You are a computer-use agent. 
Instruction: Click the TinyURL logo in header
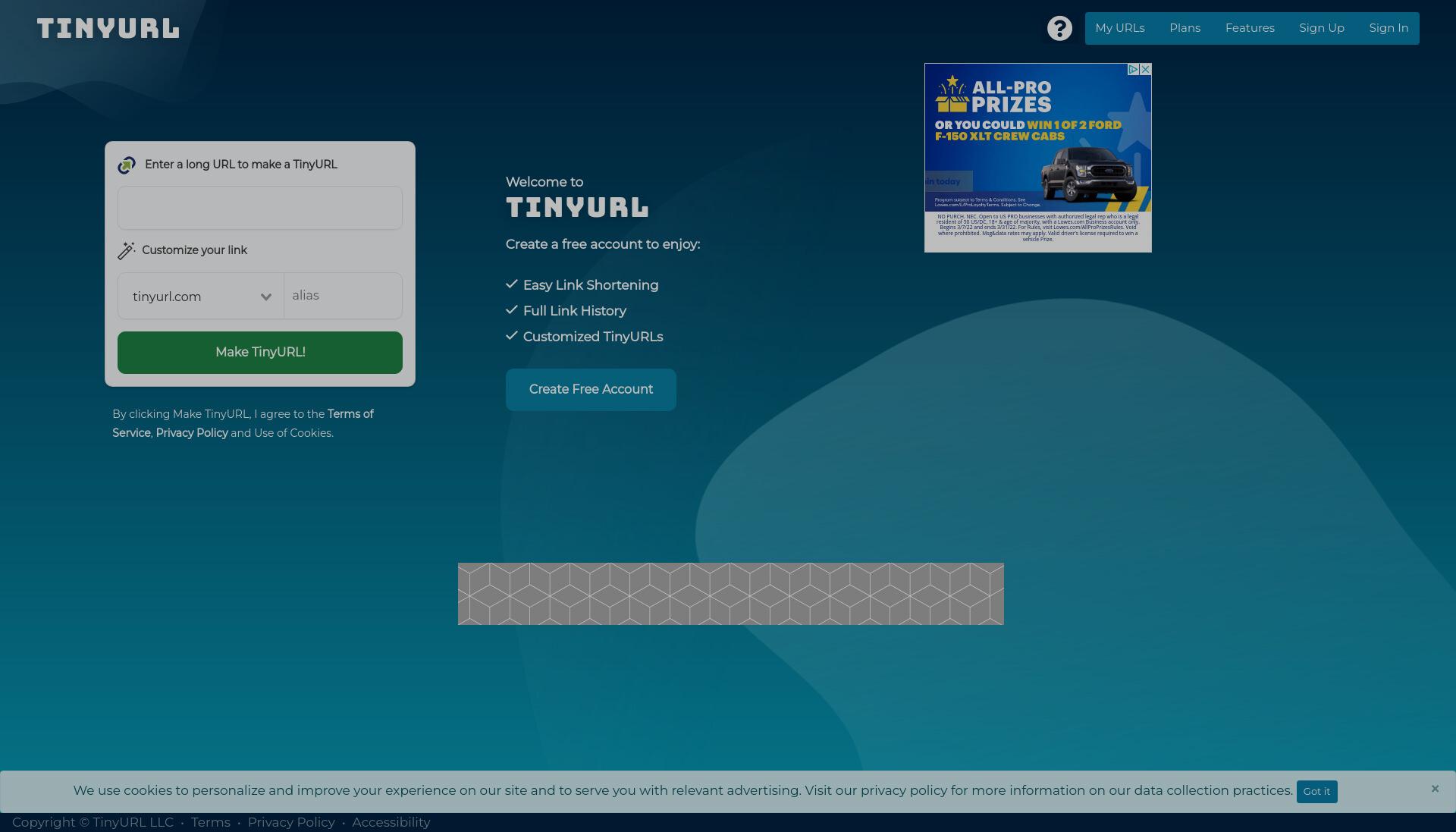108,29
